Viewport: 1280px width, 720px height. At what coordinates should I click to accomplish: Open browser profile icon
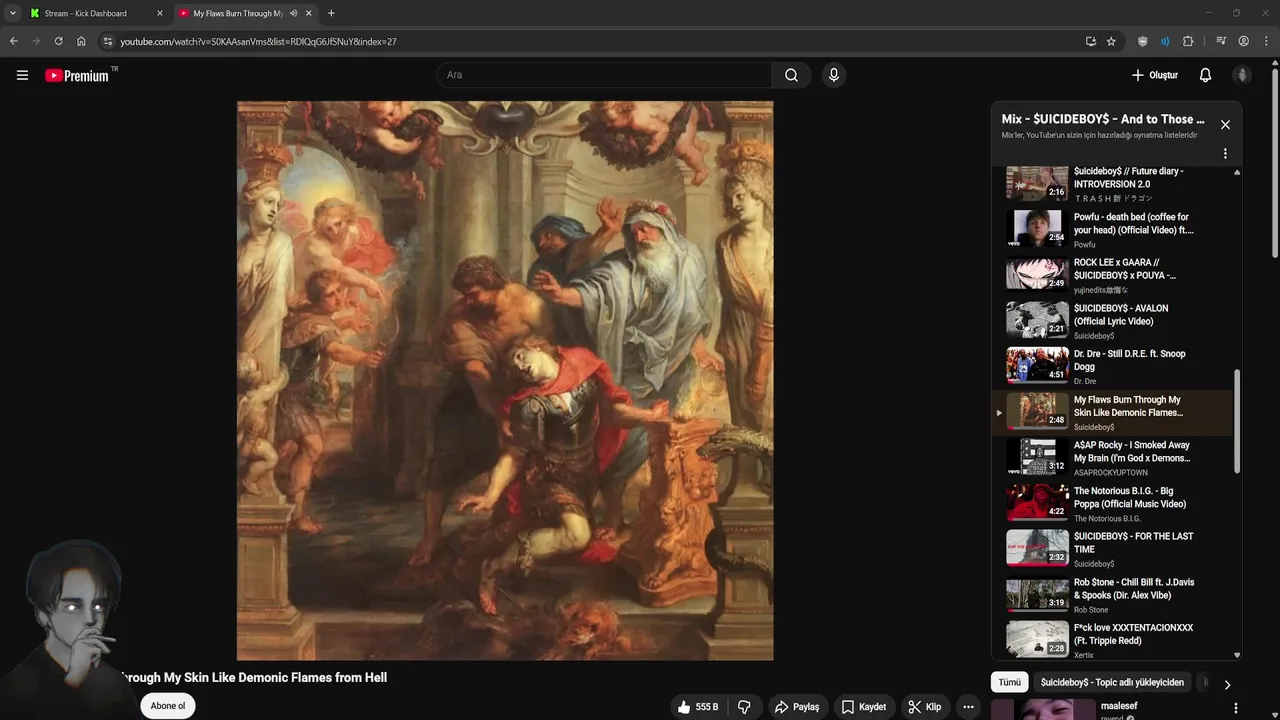point(1243,41)
